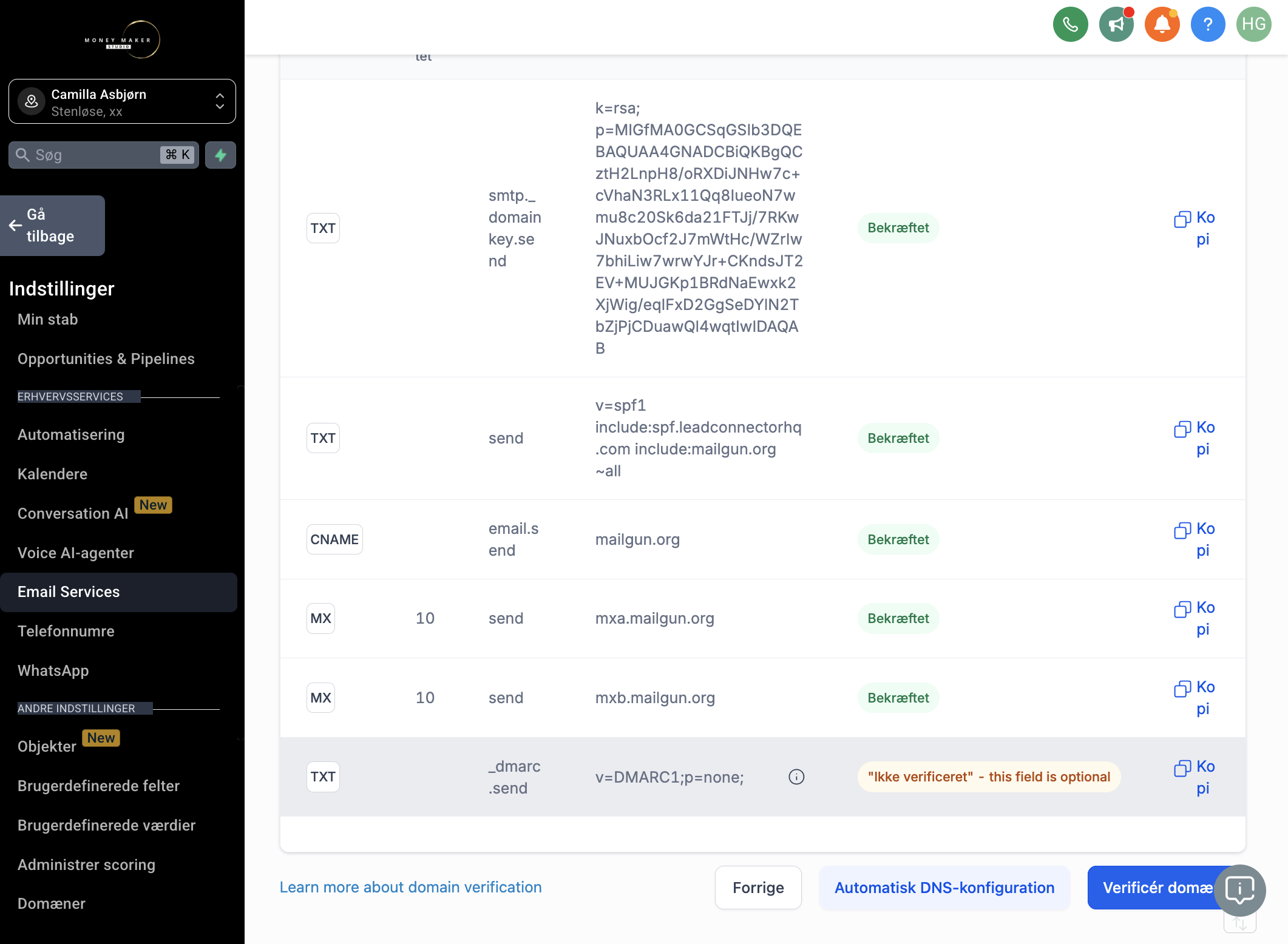Image resolution: width=1288 pixels, height=944 pixels.
Task: Open Conversation AI settings
Action: 73,513
